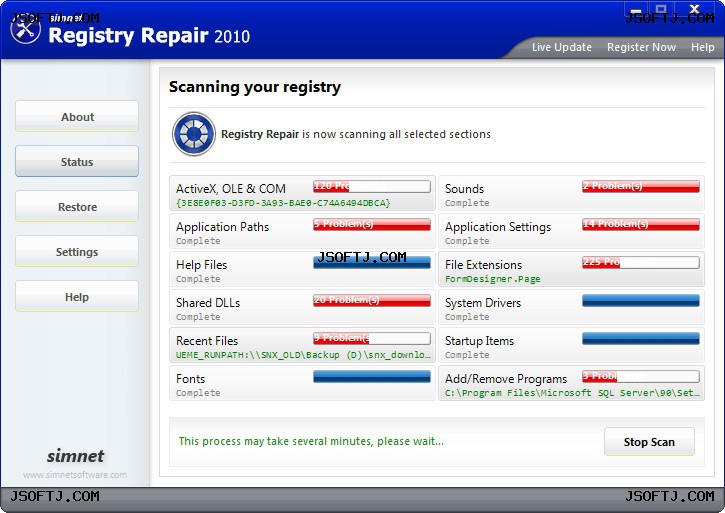This screenshot has width=725, height=513.
Task: Select the Recent Files label
Action: (207, 340)
